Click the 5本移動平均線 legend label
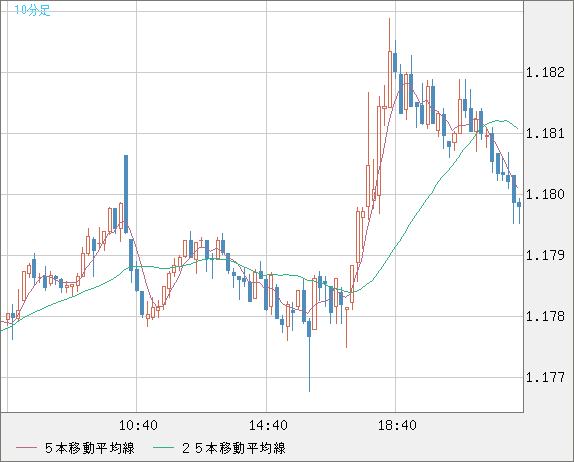 tap(90, 448)
